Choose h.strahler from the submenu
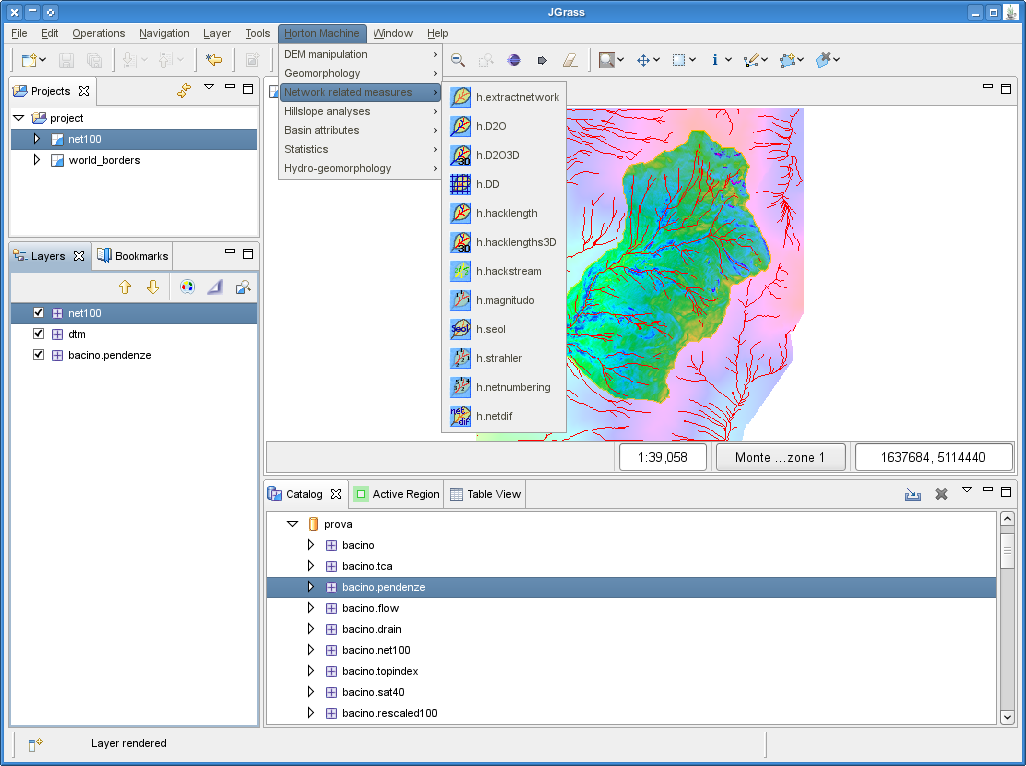 pos(498,358)
